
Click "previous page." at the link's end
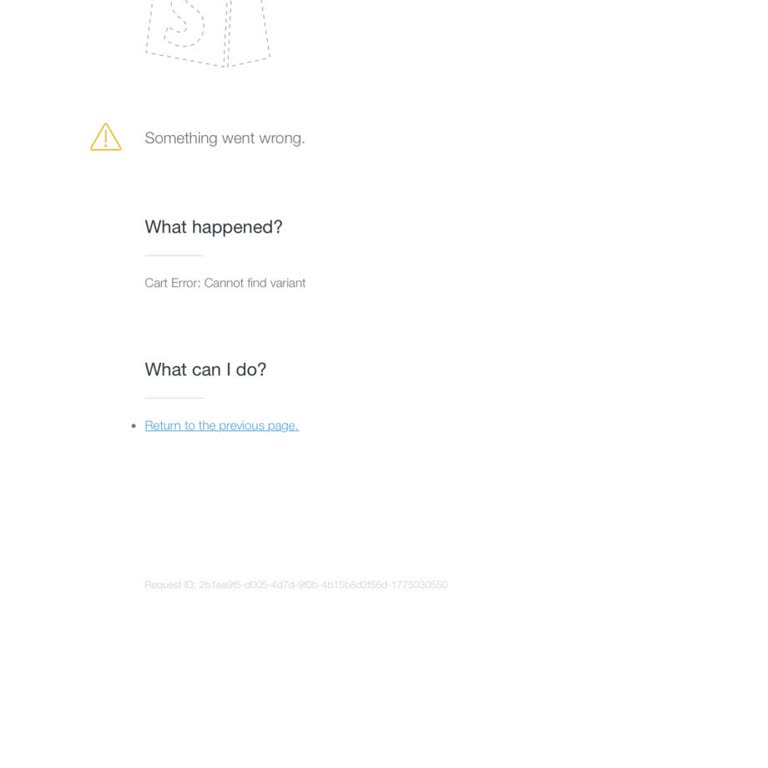click(x=259, y=426)
